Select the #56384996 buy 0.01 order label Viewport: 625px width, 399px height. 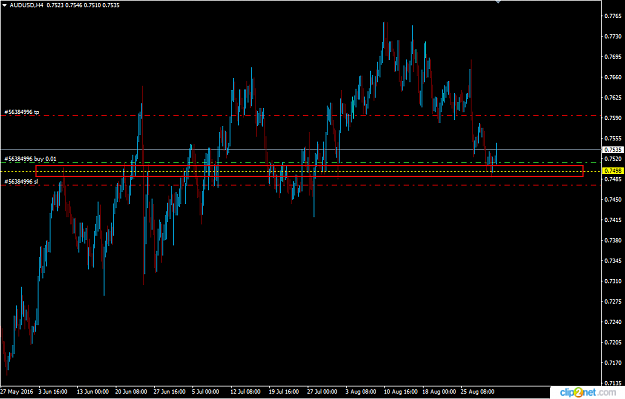pos(30,159)
